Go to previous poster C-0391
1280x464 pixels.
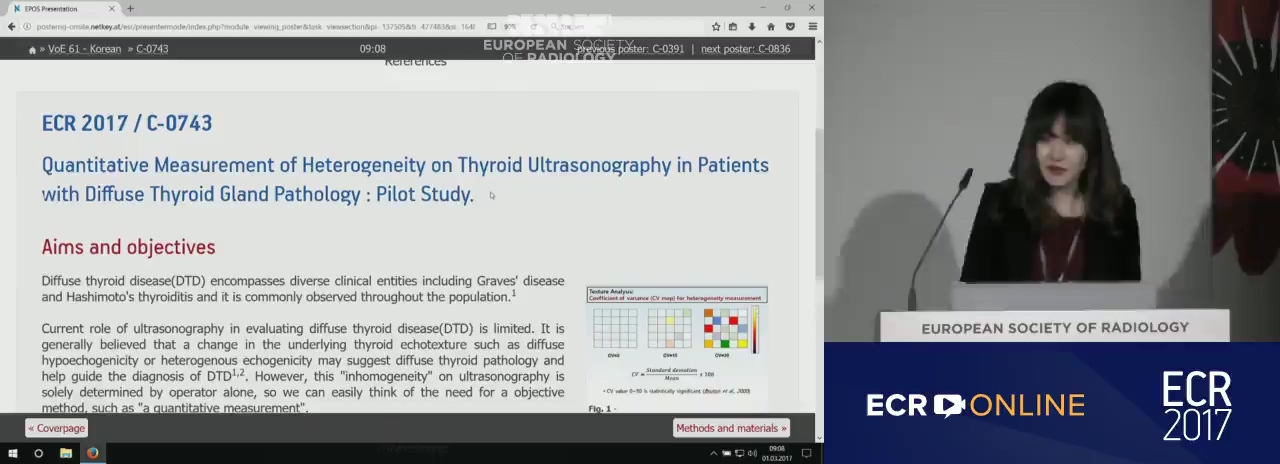point(630,49)
